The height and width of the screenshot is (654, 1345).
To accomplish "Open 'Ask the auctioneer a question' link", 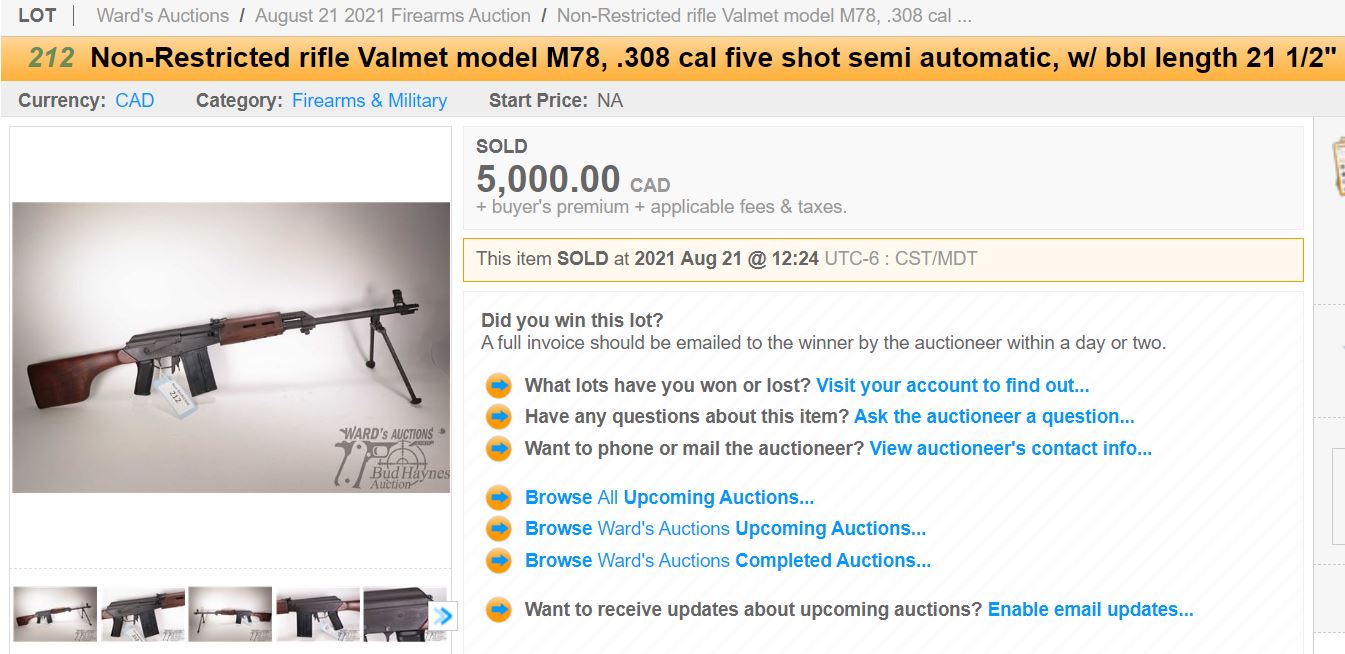I will pos(994,417).
